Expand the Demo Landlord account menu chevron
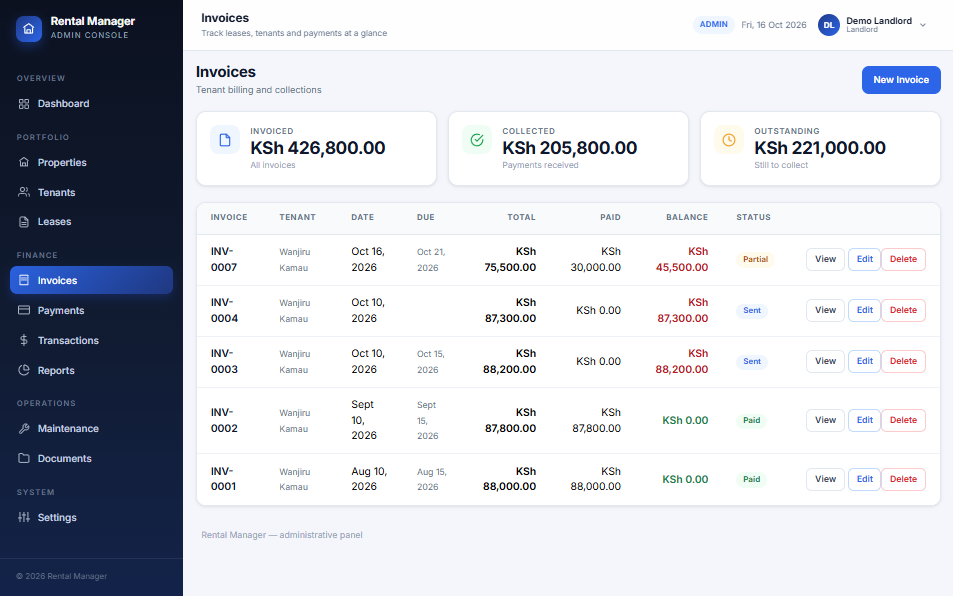Screen dimensions: 953x596 [923, 25]
